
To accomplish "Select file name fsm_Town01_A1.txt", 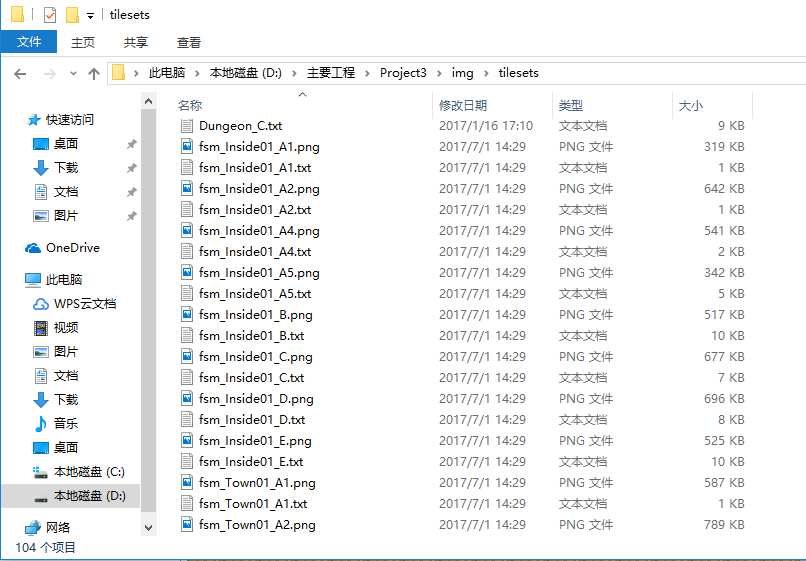I will (x=253, y=504).
